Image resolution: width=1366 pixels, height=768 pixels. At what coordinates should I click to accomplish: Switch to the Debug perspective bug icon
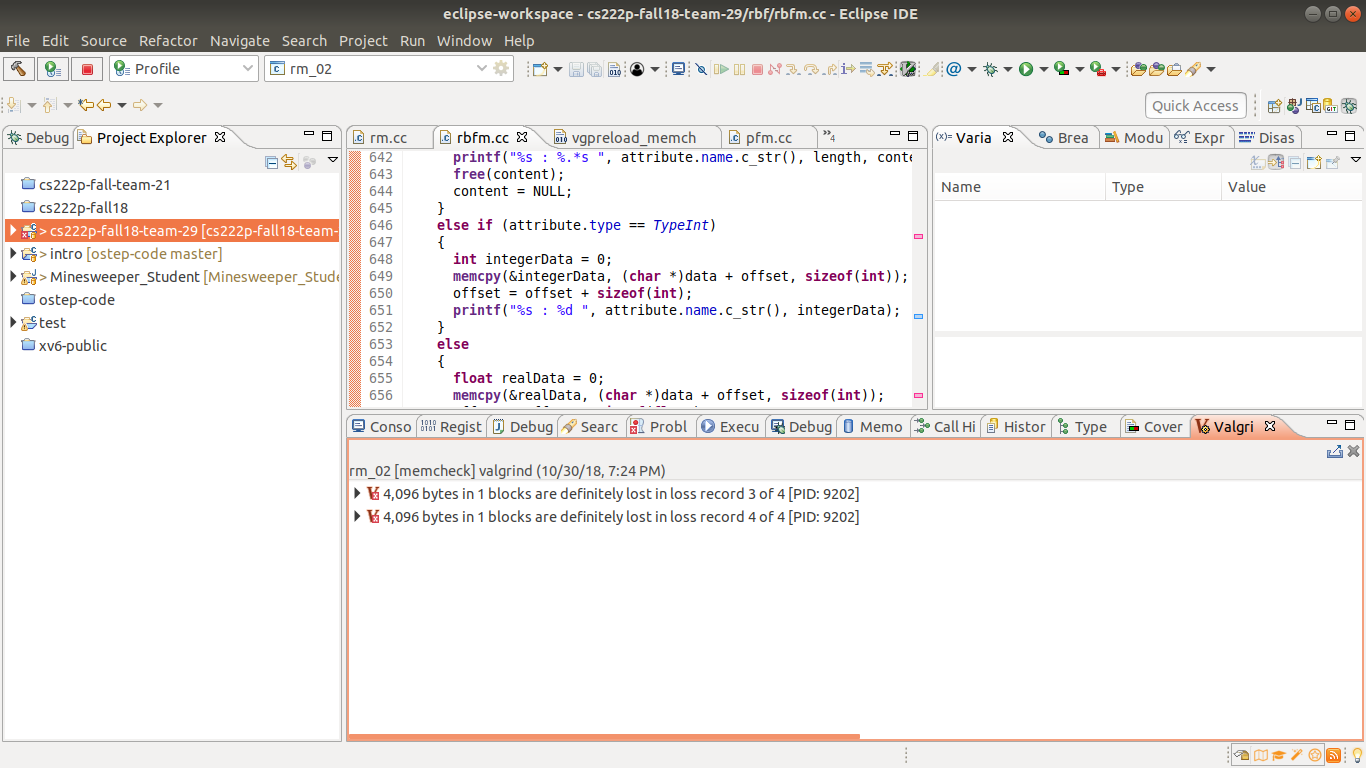point(1349,105)
